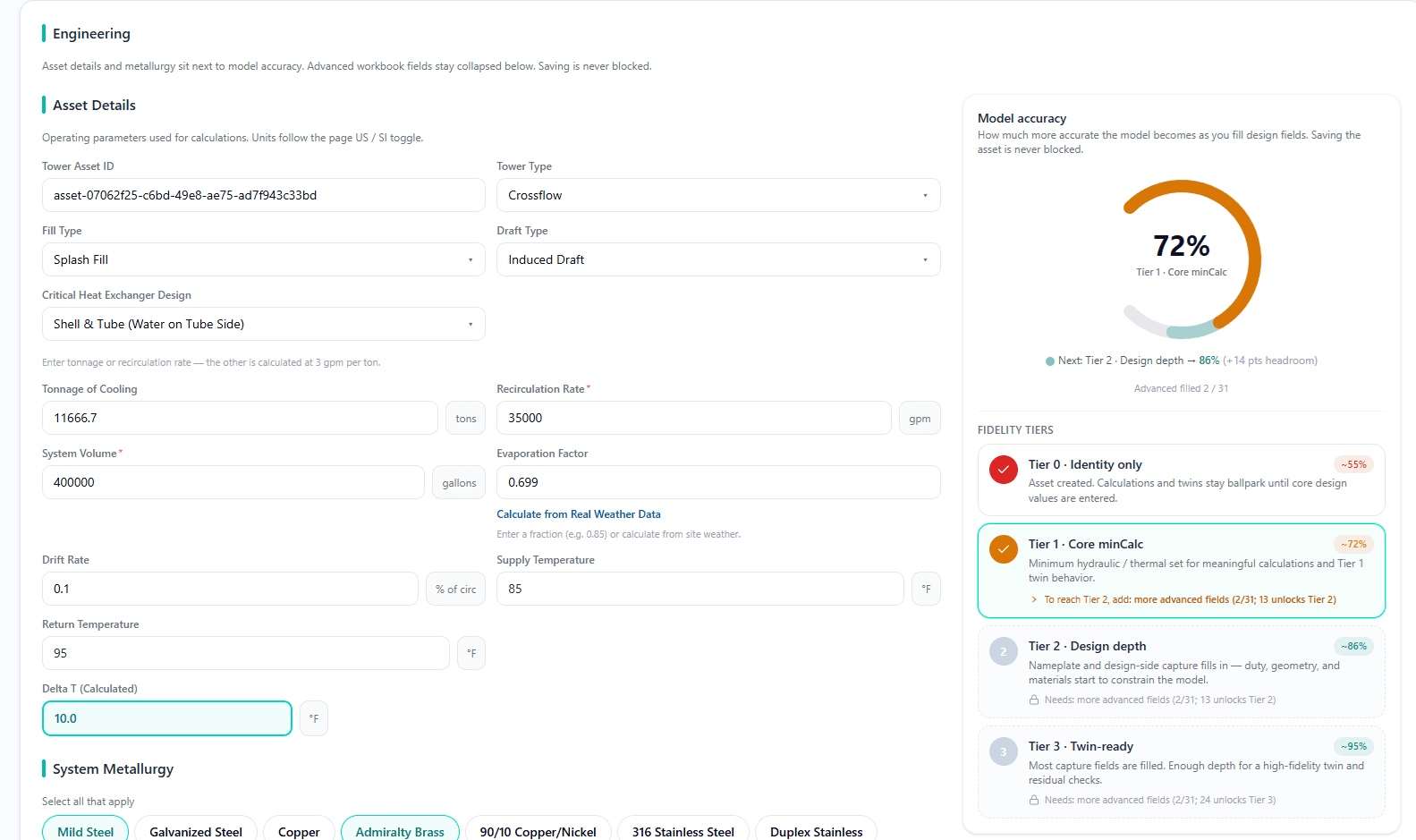The image size is (1416, 840).
Task: Click the lock icon in Tier 3 card
Action: [x=1034, y=800]
